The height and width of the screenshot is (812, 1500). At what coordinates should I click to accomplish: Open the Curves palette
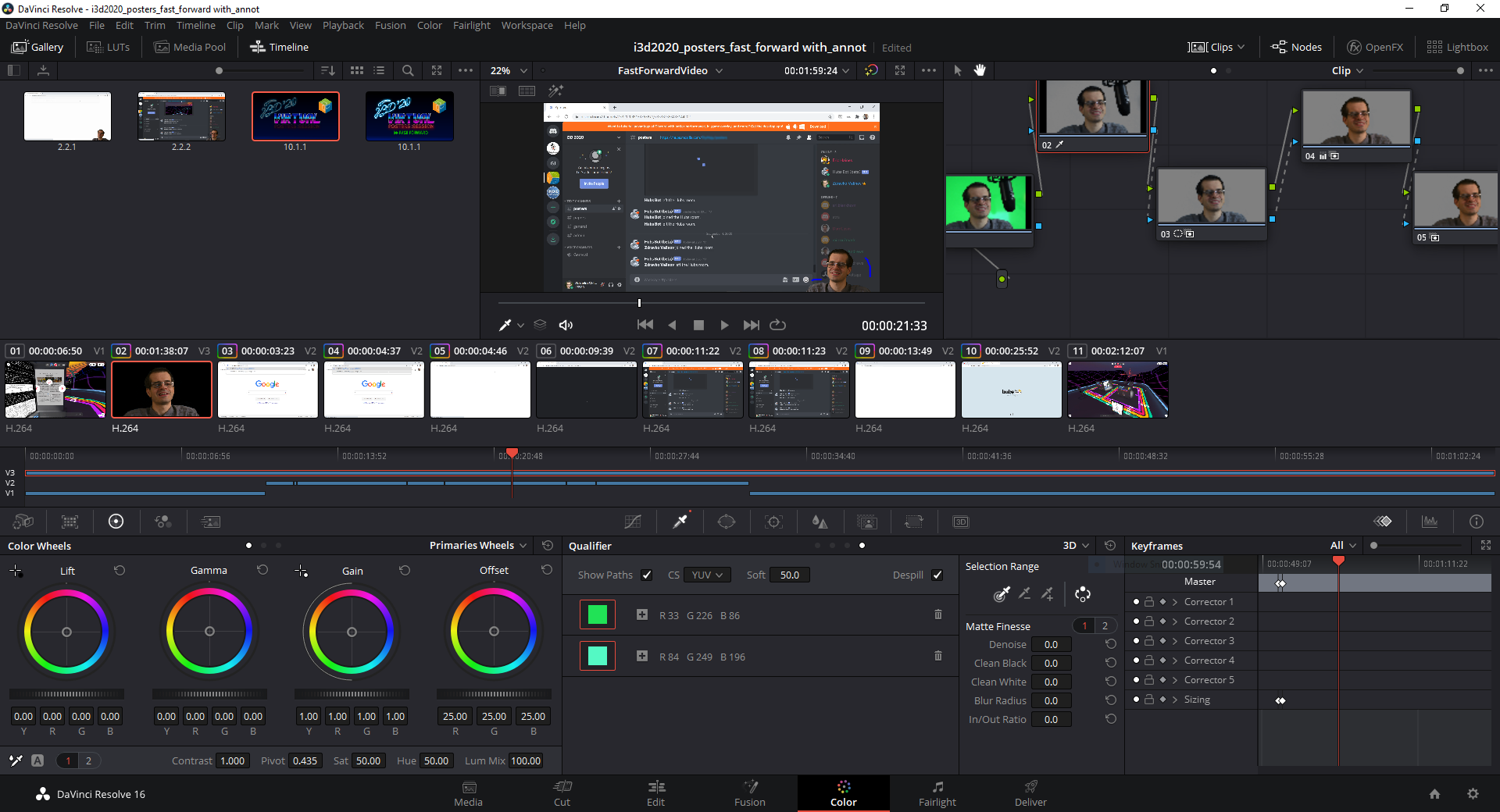click(x=633, y=522)
